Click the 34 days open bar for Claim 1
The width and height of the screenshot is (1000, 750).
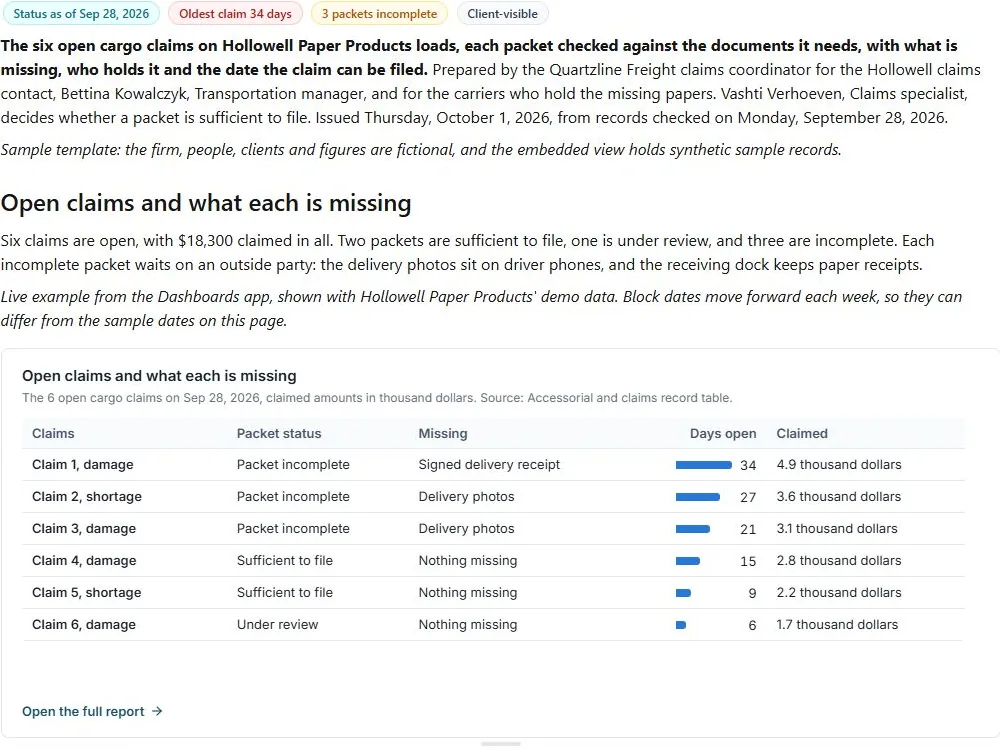click(x=703, y=465)
